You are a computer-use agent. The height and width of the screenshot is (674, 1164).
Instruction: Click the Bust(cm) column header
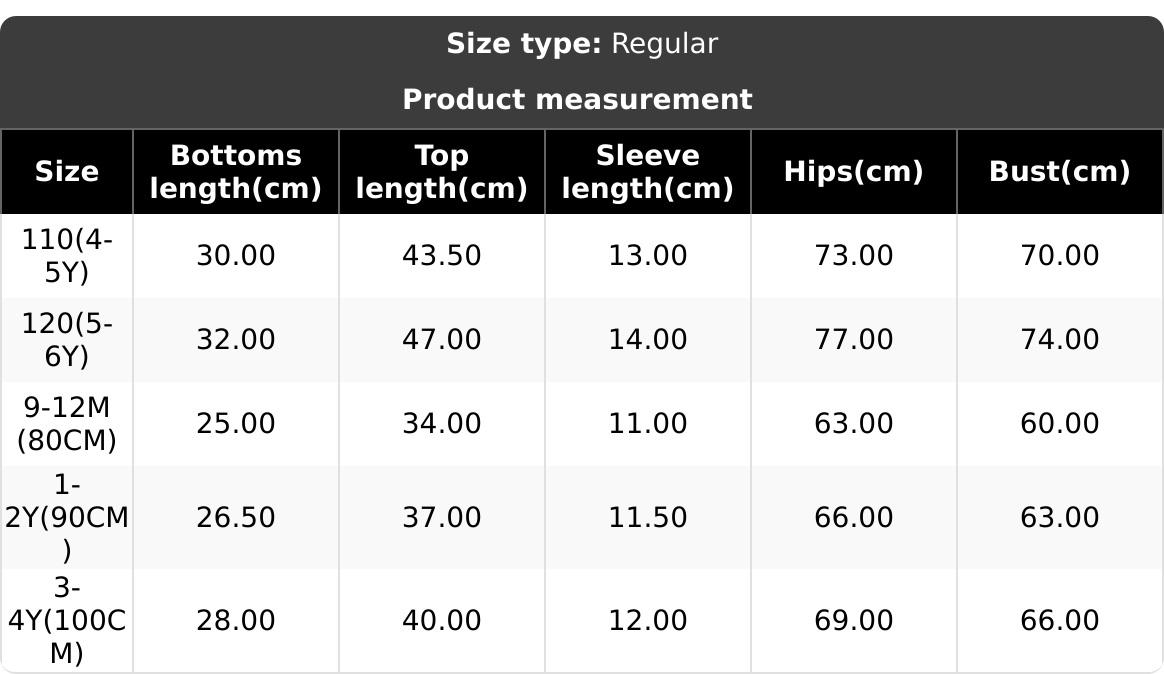[x=1059, y=171]
